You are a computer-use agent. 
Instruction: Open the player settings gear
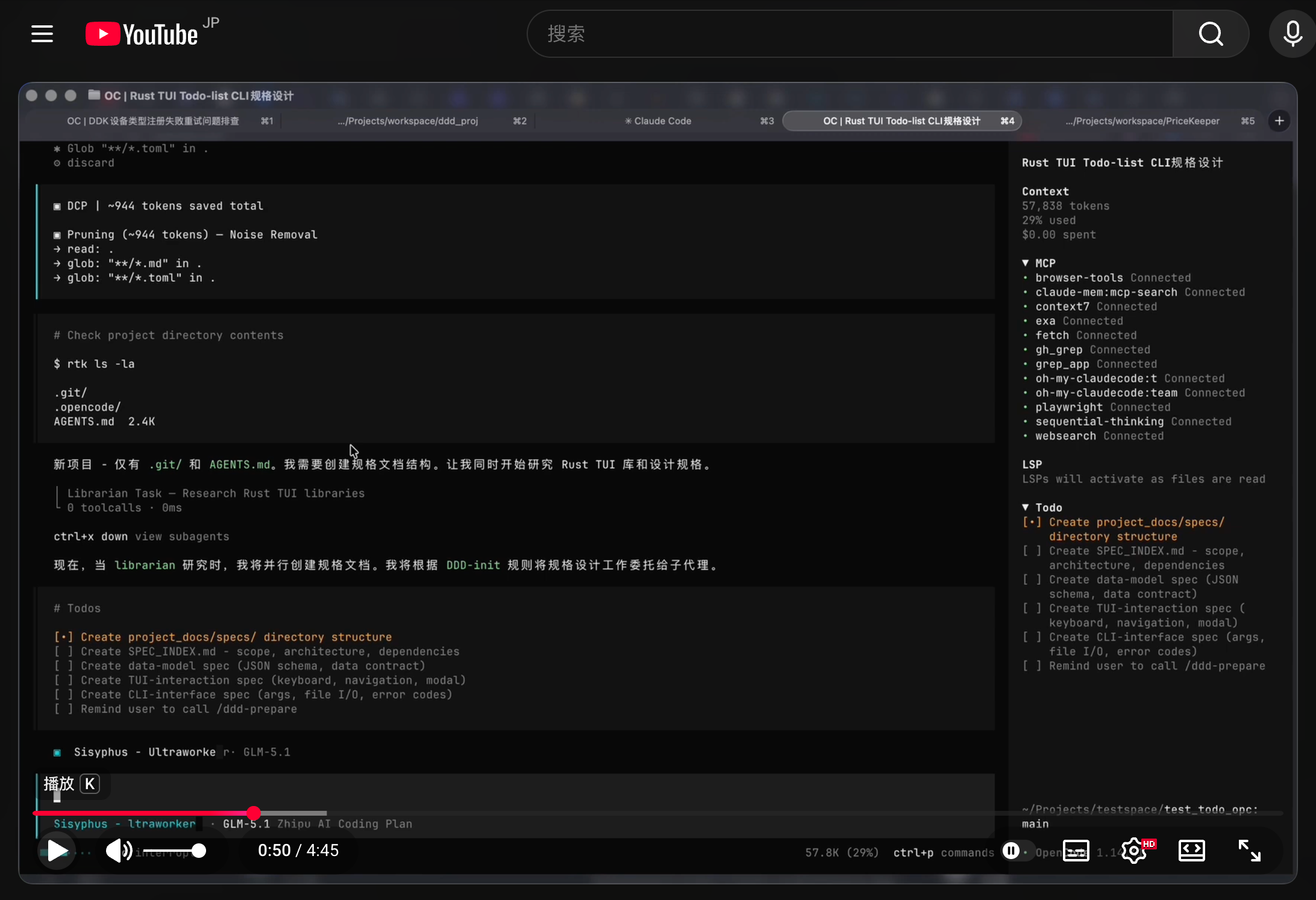point(1134,851)
